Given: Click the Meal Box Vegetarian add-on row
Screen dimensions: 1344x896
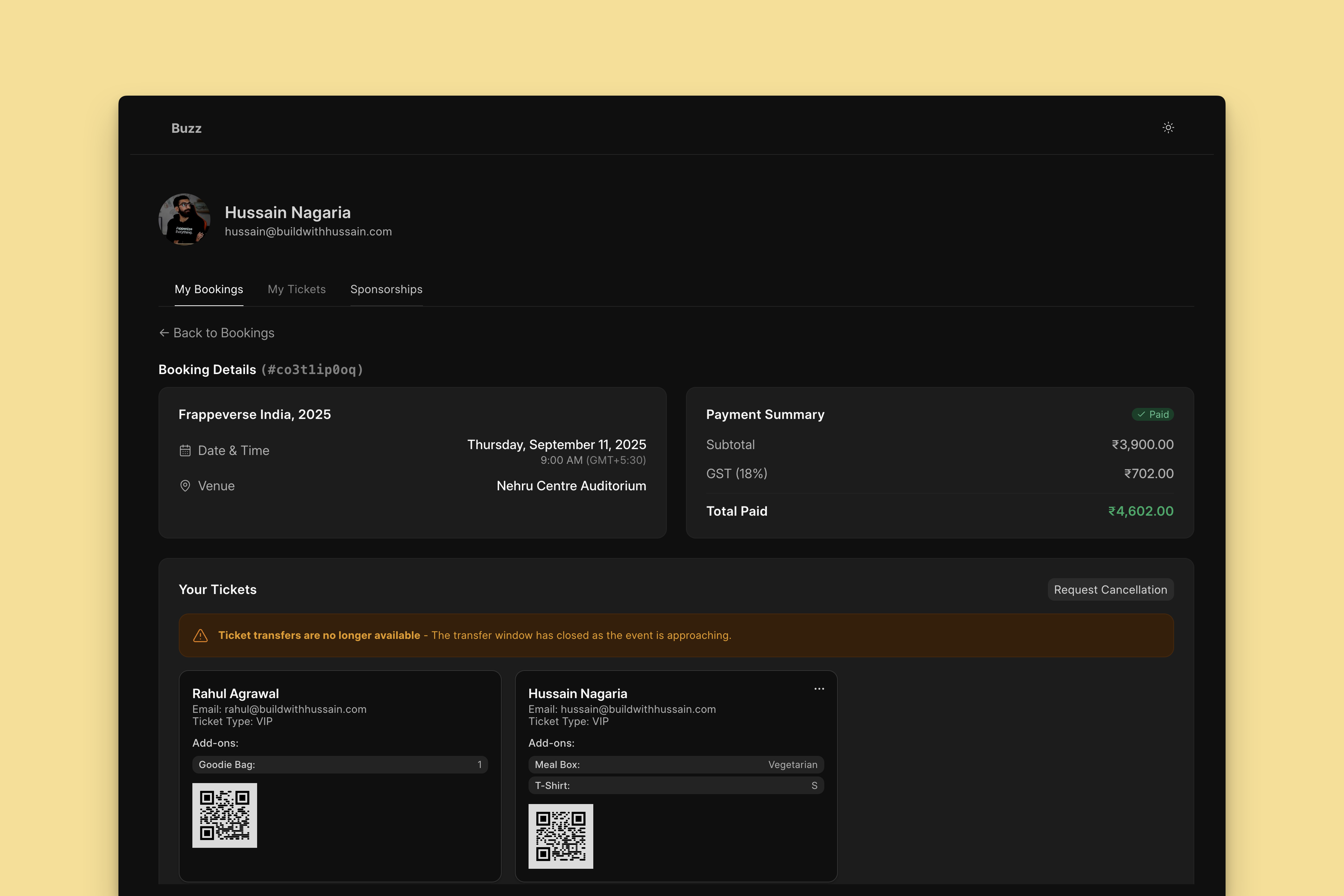Looking at the screenshot, I should coord(676,765).
